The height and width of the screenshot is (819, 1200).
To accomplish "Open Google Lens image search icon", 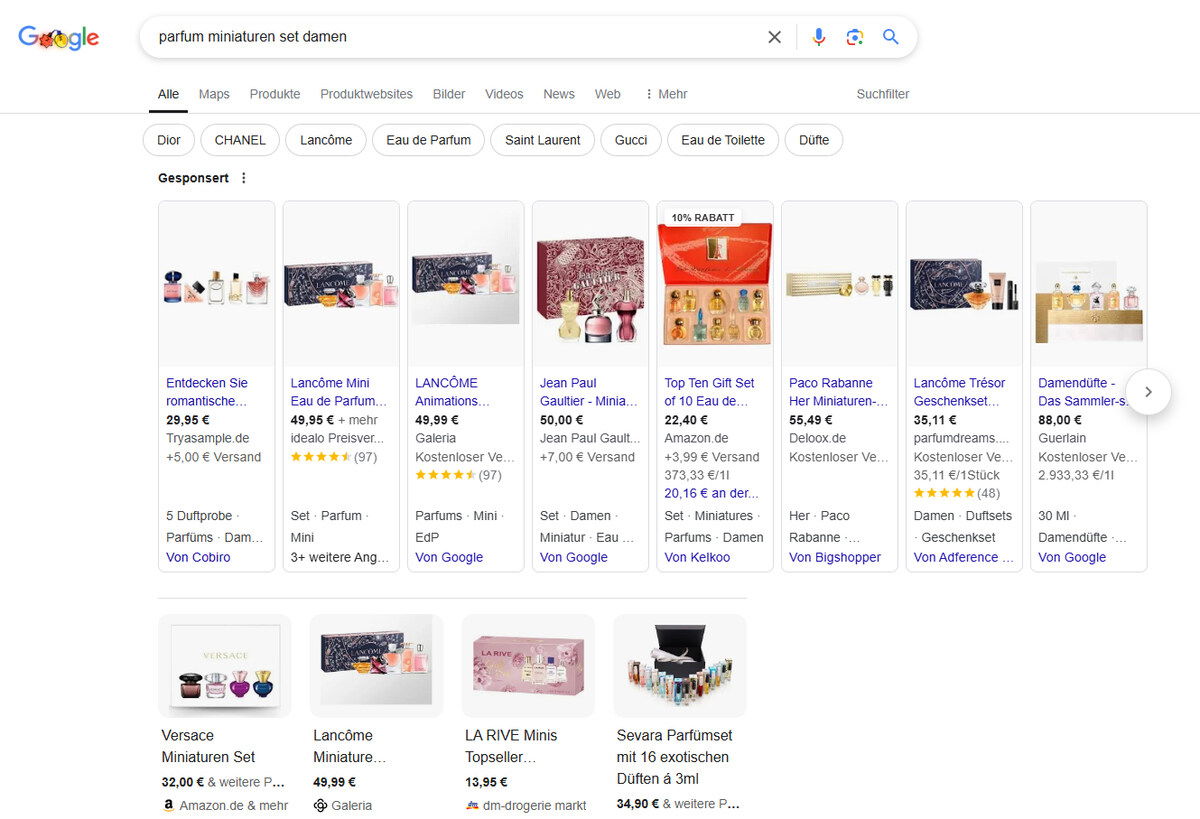I will pos(854,37).
